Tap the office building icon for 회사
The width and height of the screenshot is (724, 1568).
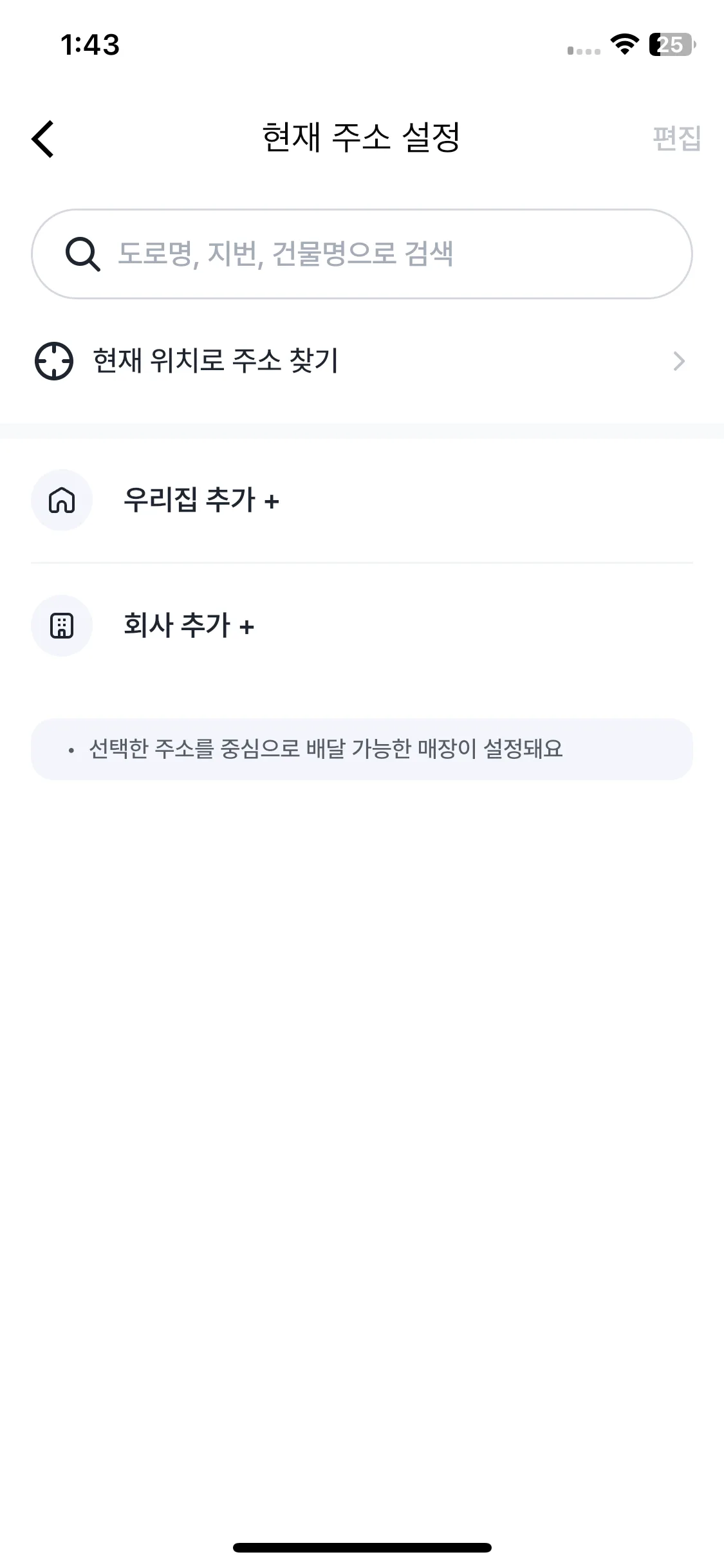[x=62, y=626]
